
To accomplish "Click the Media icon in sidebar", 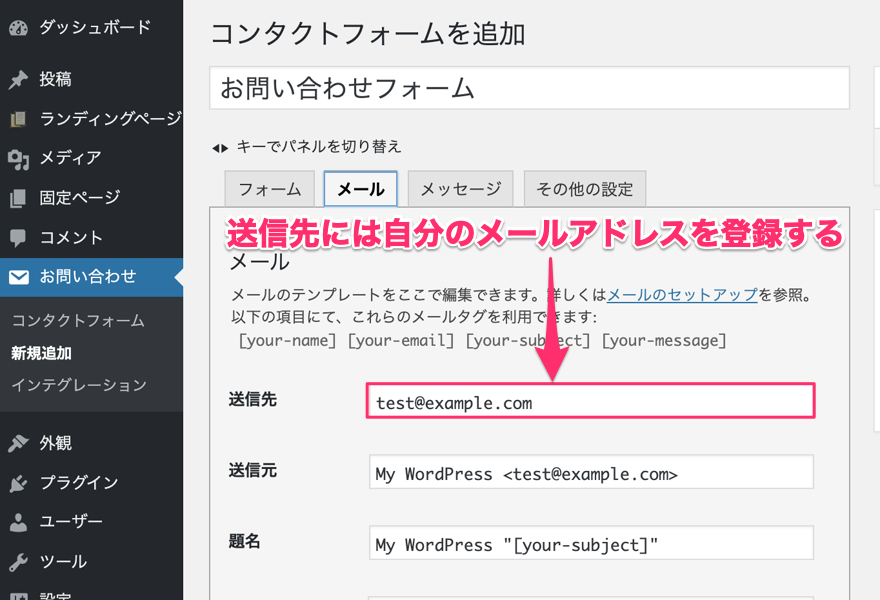I will point(18,158).
